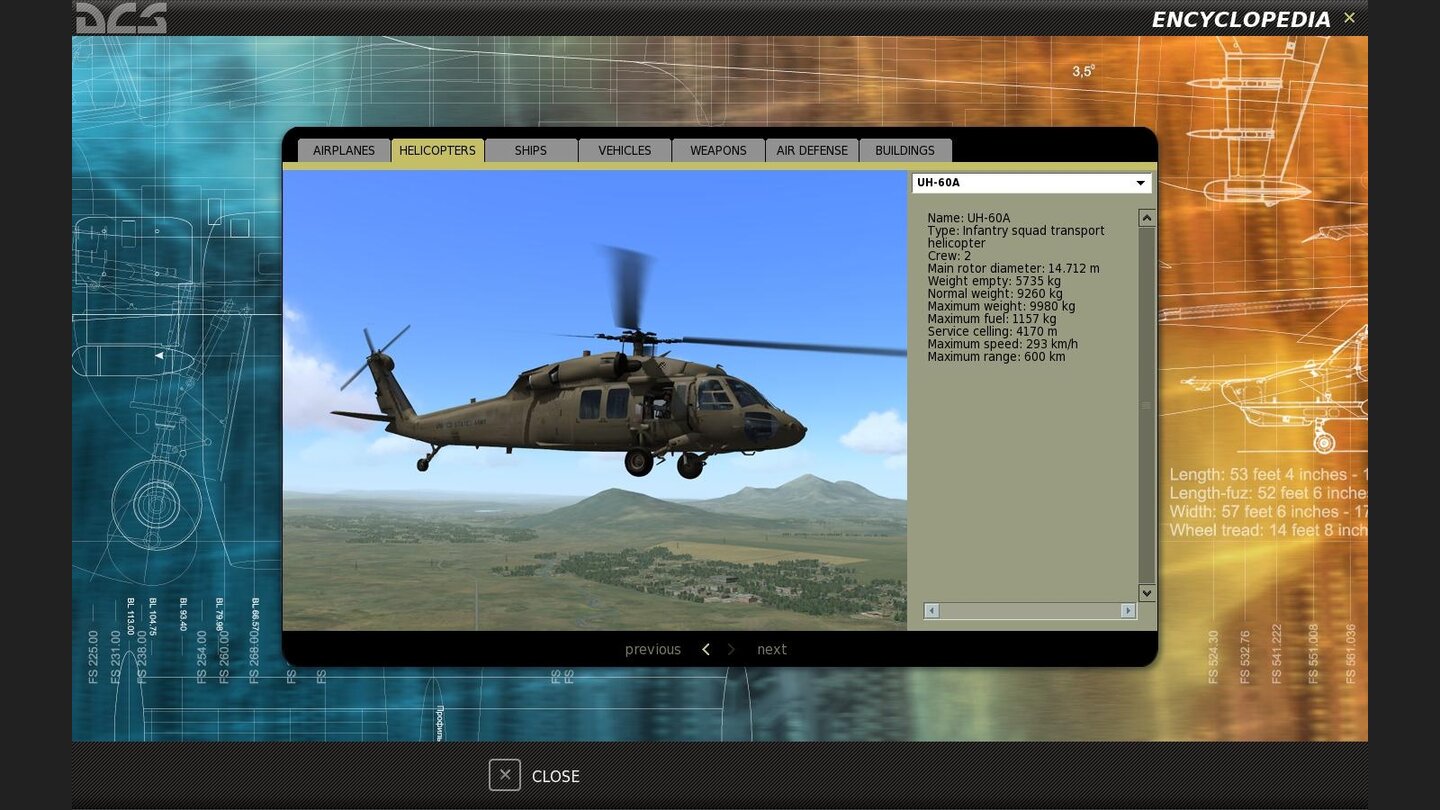Click the 'previous' text link
The width and height of the screenshot is (1440, 810).
pos(653,649)
